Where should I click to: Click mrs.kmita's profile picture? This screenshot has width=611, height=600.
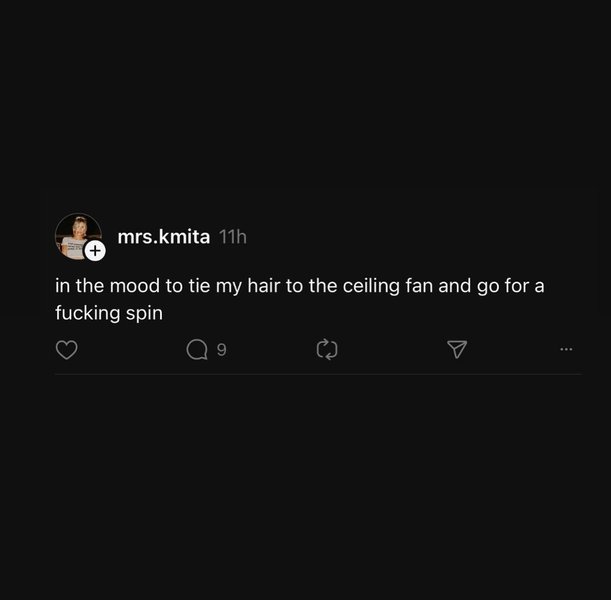coord(75,234)
